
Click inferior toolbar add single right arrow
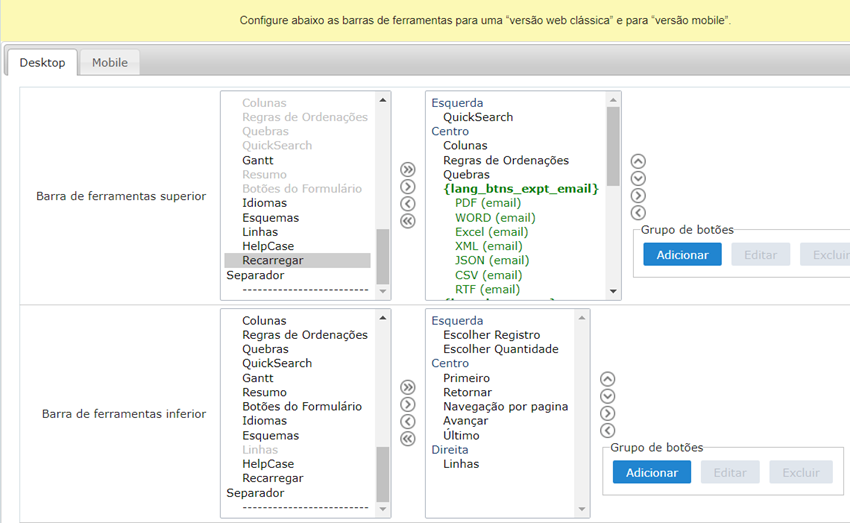tap(408, 405)
